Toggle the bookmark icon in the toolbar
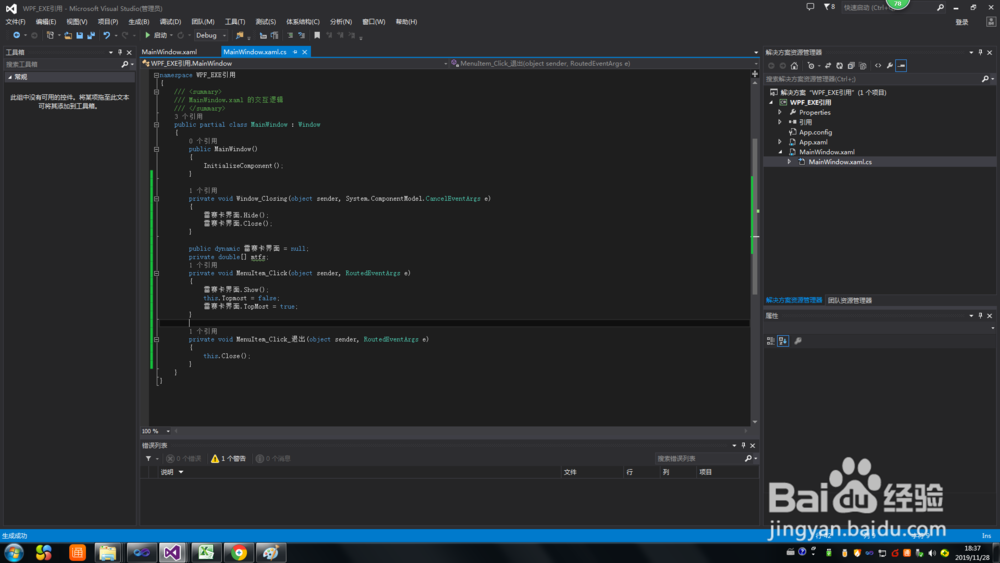The width and height of the screenshot is (1000, 563). [x=317, y=35]
